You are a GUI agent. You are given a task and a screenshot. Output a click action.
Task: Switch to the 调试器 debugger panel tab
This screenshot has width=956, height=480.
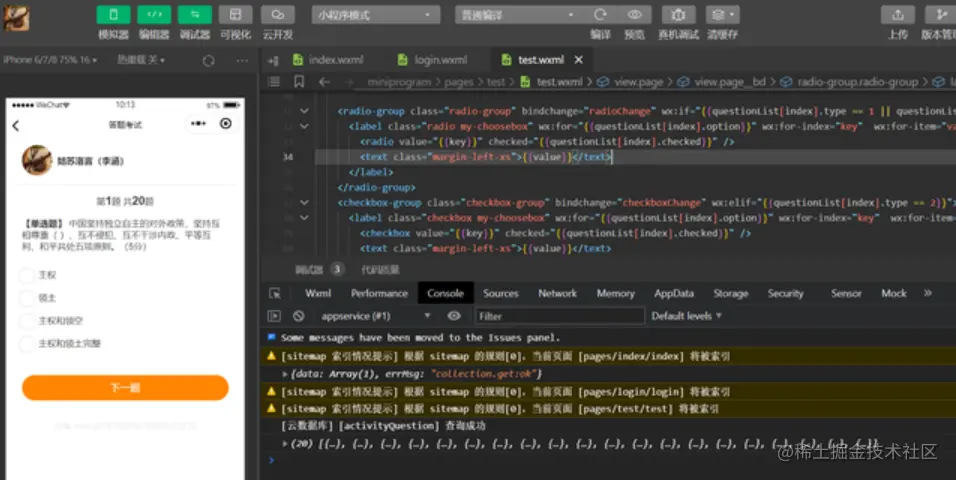309,270
